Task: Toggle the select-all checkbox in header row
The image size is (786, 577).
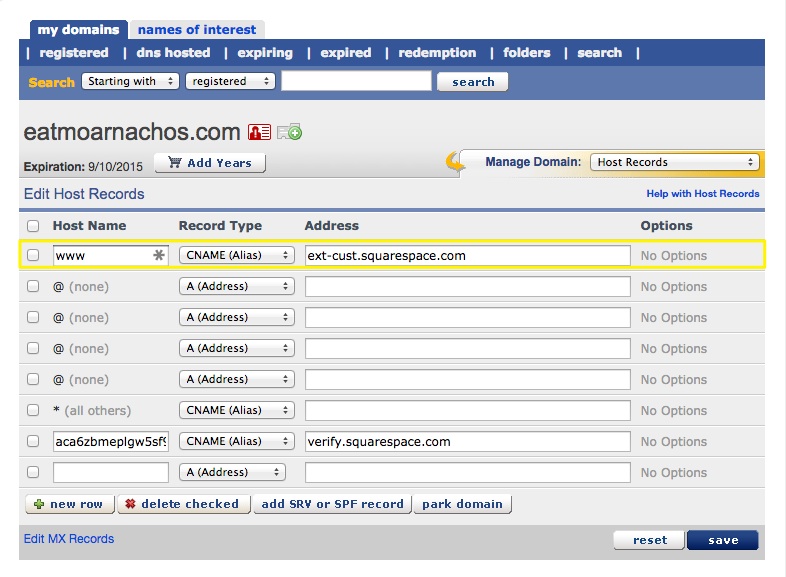Action: tap(33, 226)
